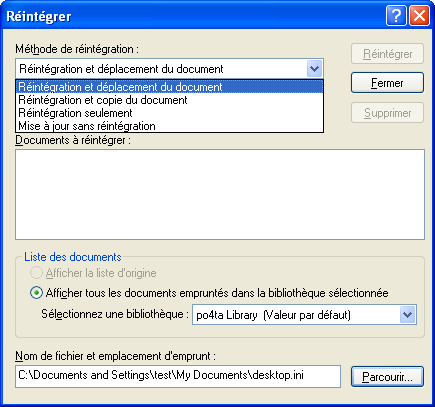Viewport: 435px width, 407px height.
Task: Select 'Afficher la liste d'origine' radio button
Action: click(x=36, y=273)
